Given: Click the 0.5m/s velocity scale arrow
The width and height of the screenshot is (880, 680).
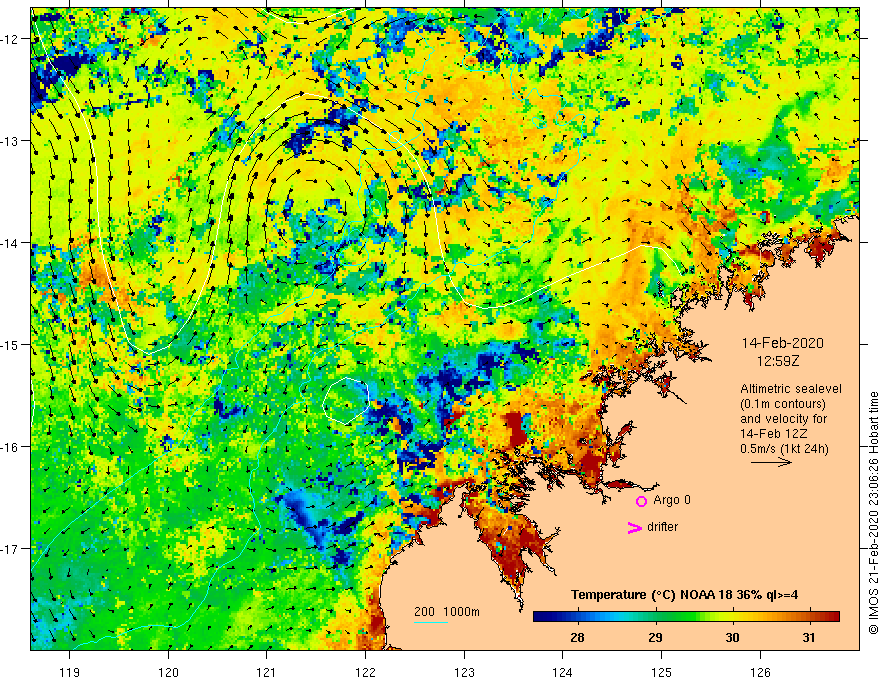Looking at the screenshot, I should [772, 462].
